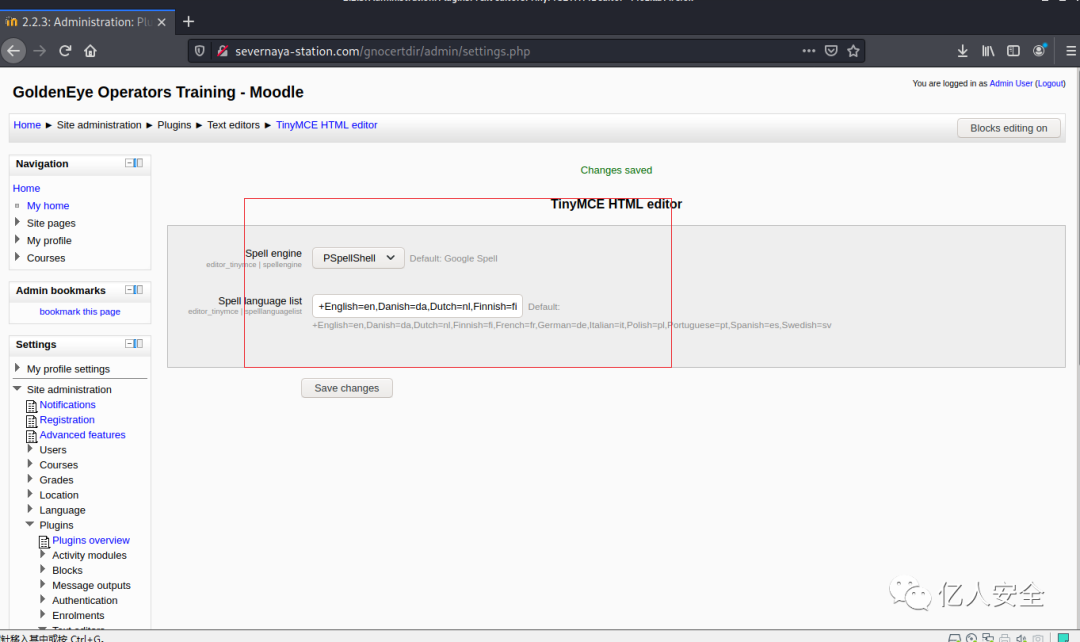Expand Blocks under Plugins

click(43, 569)
